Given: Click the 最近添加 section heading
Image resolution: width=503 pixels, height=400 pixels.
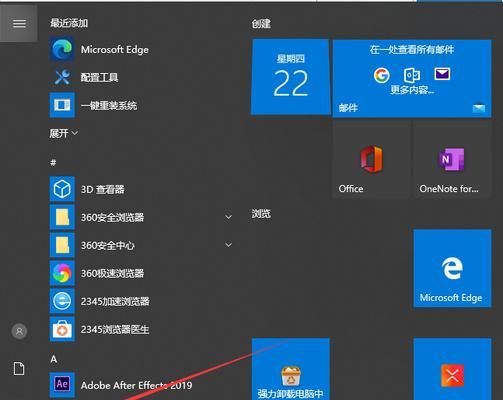Looking at the screenshot, I should pos(69,23).
